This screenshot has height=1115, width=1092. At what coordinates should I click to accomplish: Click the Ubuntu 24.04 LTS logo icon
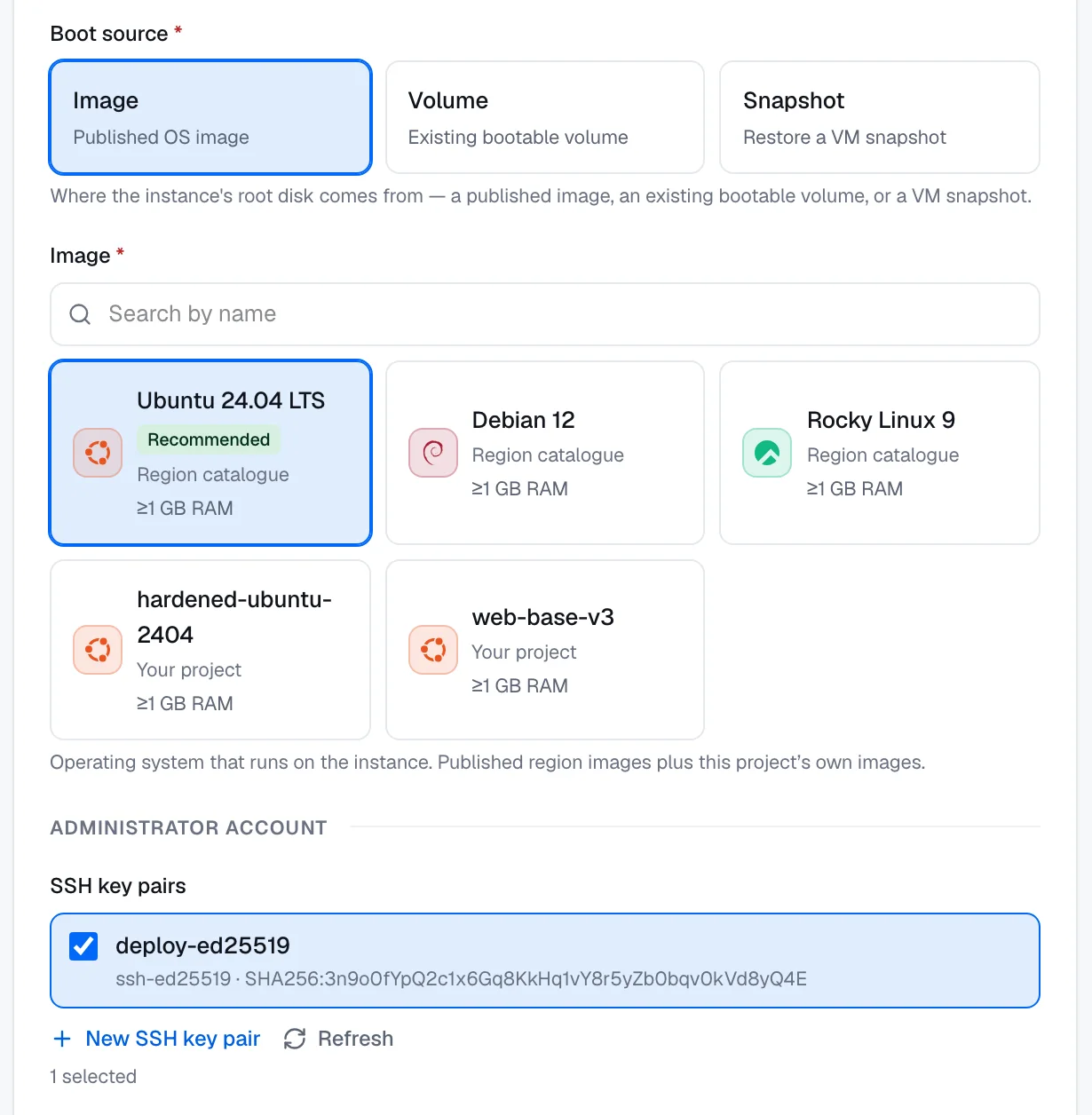[98, 453]
